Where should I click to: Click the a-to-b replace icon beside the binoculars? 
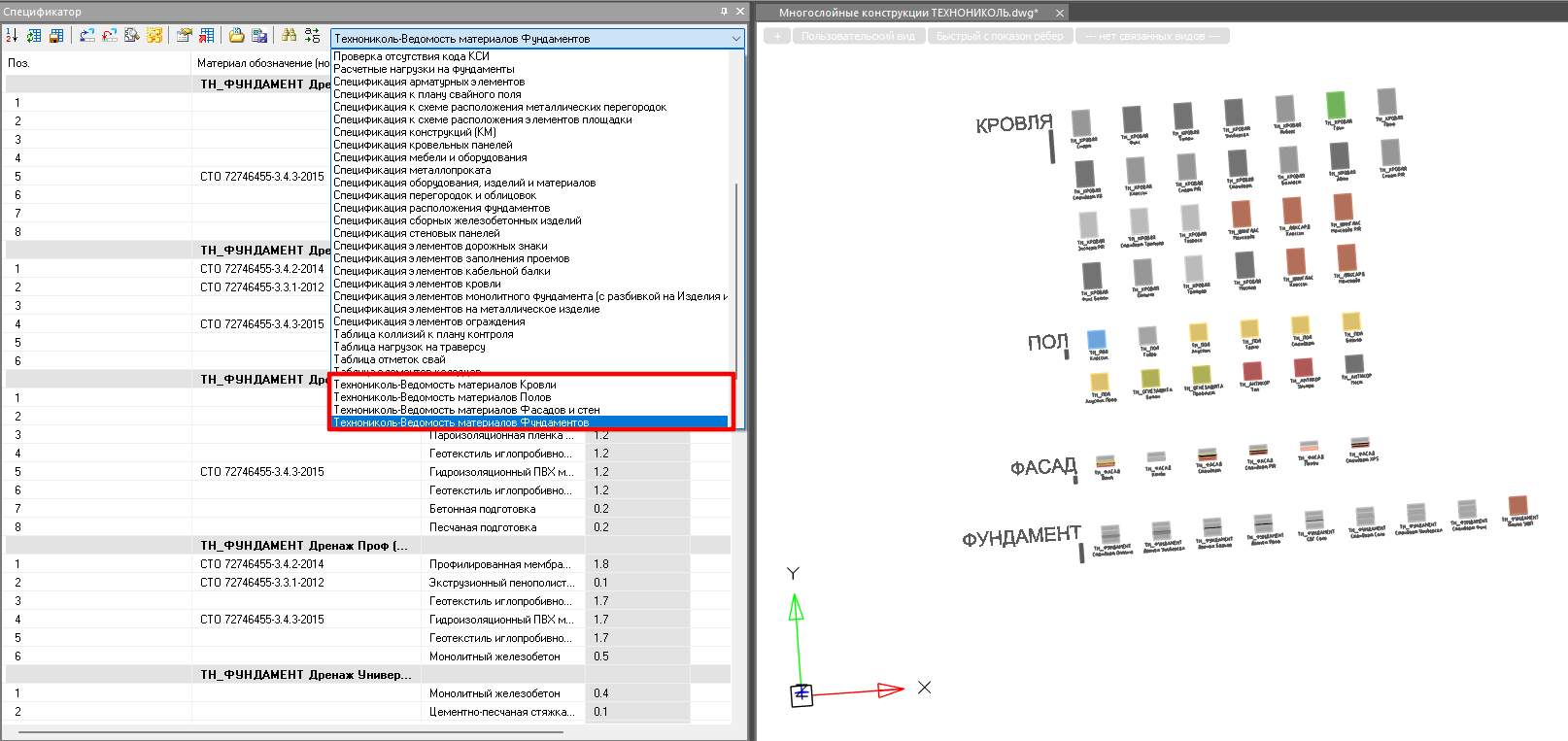(x=312, y=36)
